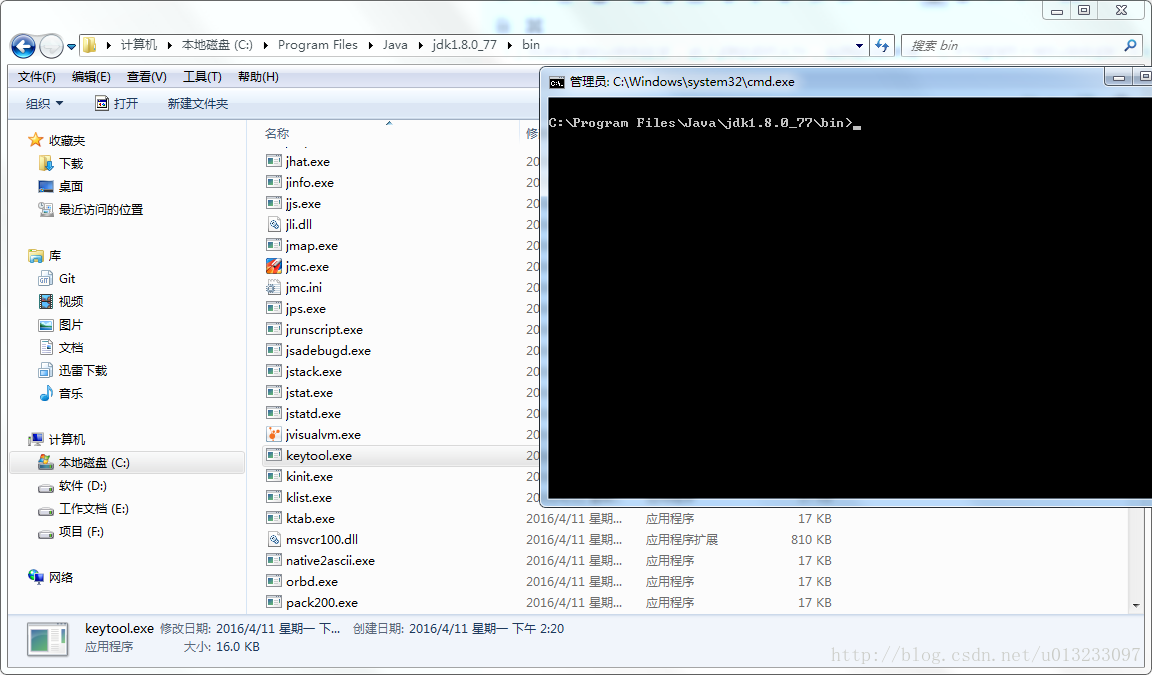Click the Back navigation arrow
The height and width of the screenshot is (675, 1152).
coord(23,46)
